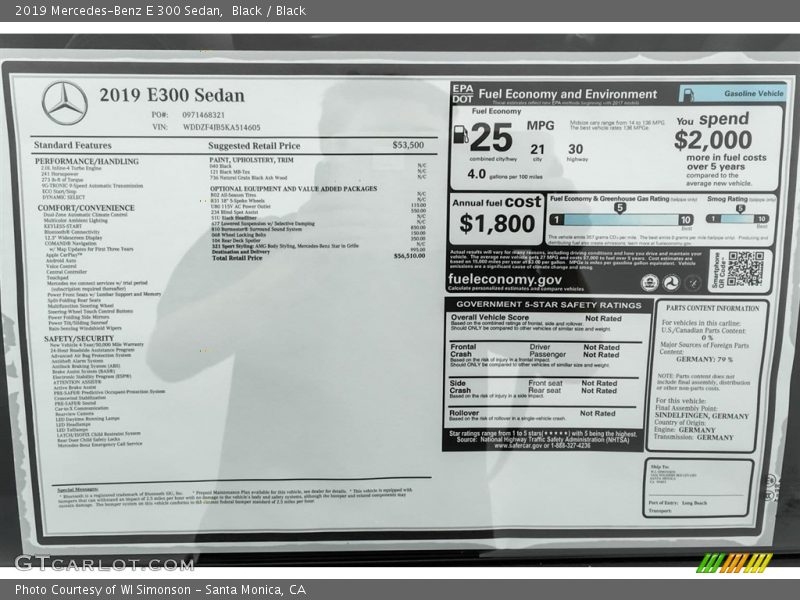Click the 'Destination and Delivery' line

point(241,252)
